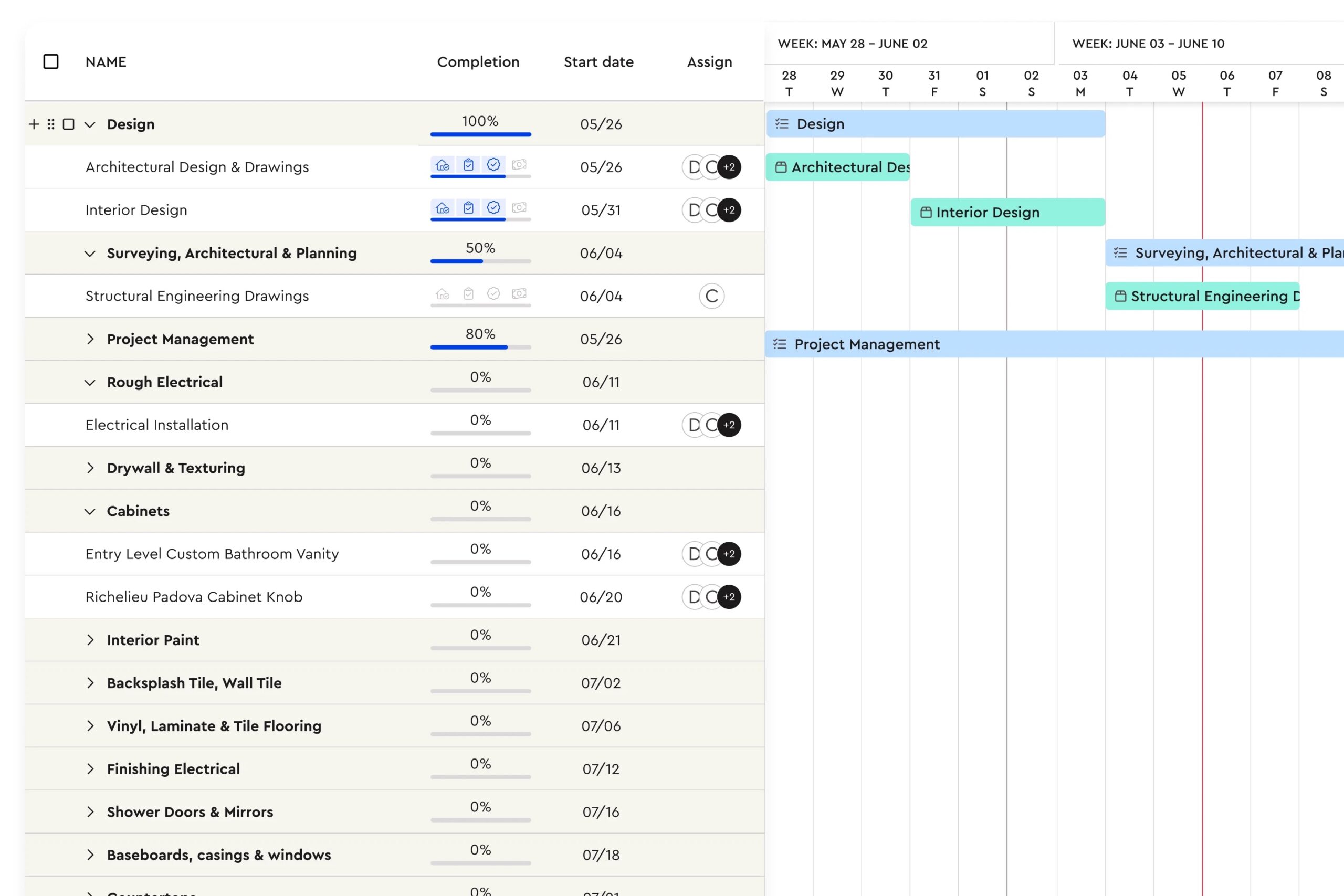Open the Interior Design gantt bar
Viewport: 1344px width, 896px height.
pos(1007,212)
